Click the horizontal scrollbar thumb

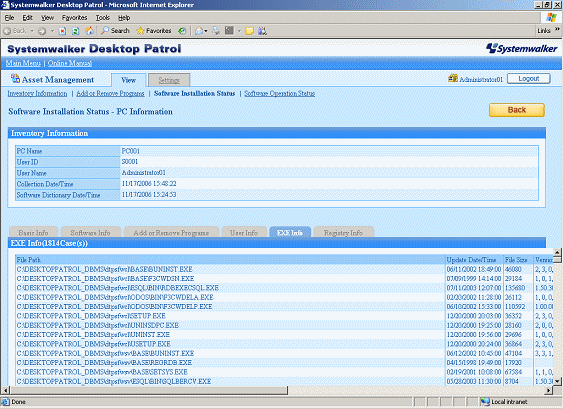(x=149, y=390)
